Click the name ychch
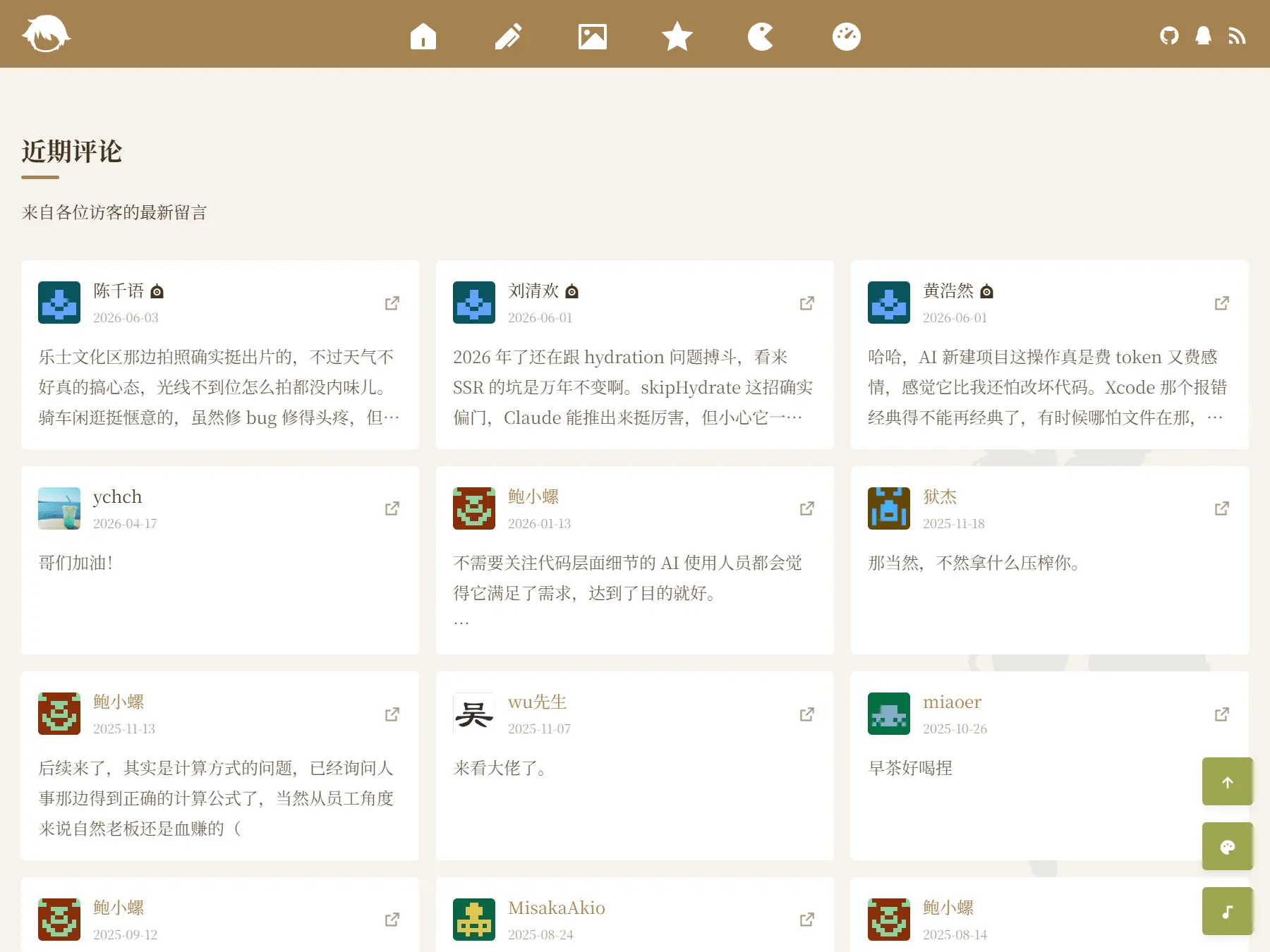1270x952 pixels. pyautogui.click(x=117, y=496)
